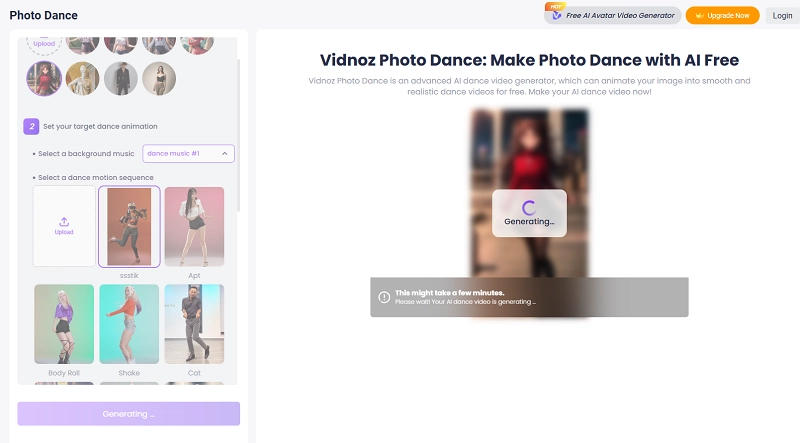Screen dimensions: 800x443
Task: Choose the ssstik dance motion
Action: pos(129,227)
